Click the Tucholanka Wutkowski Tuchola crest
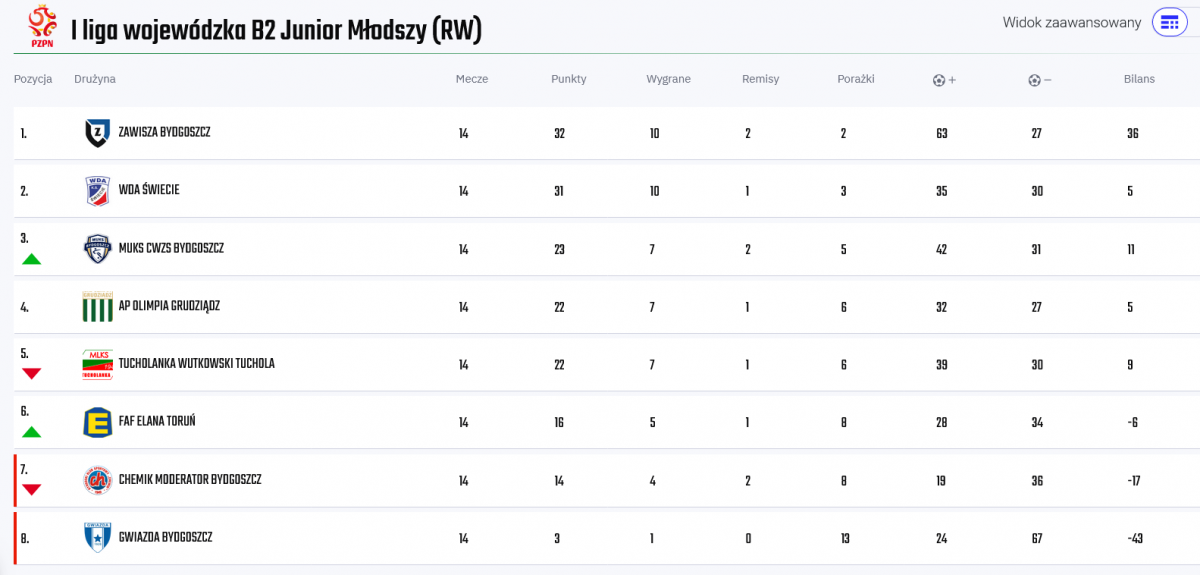1200x575 pixels. pos(97,365)
